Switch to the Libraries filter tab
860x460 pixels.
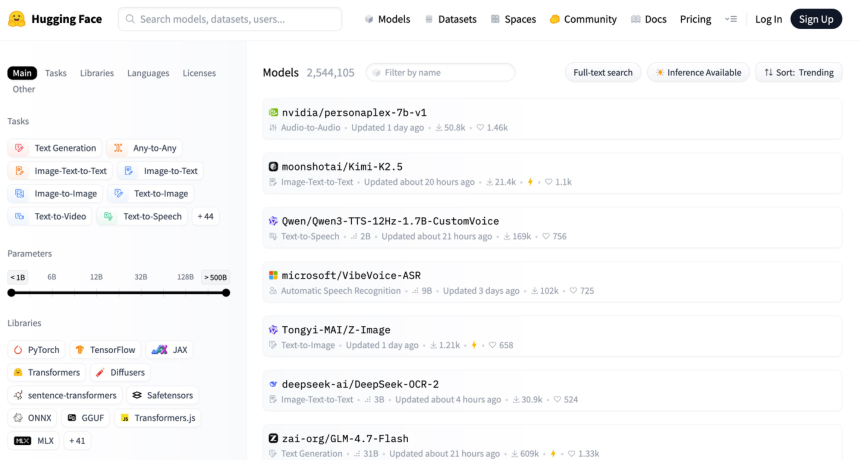click(x=97, y=73)
